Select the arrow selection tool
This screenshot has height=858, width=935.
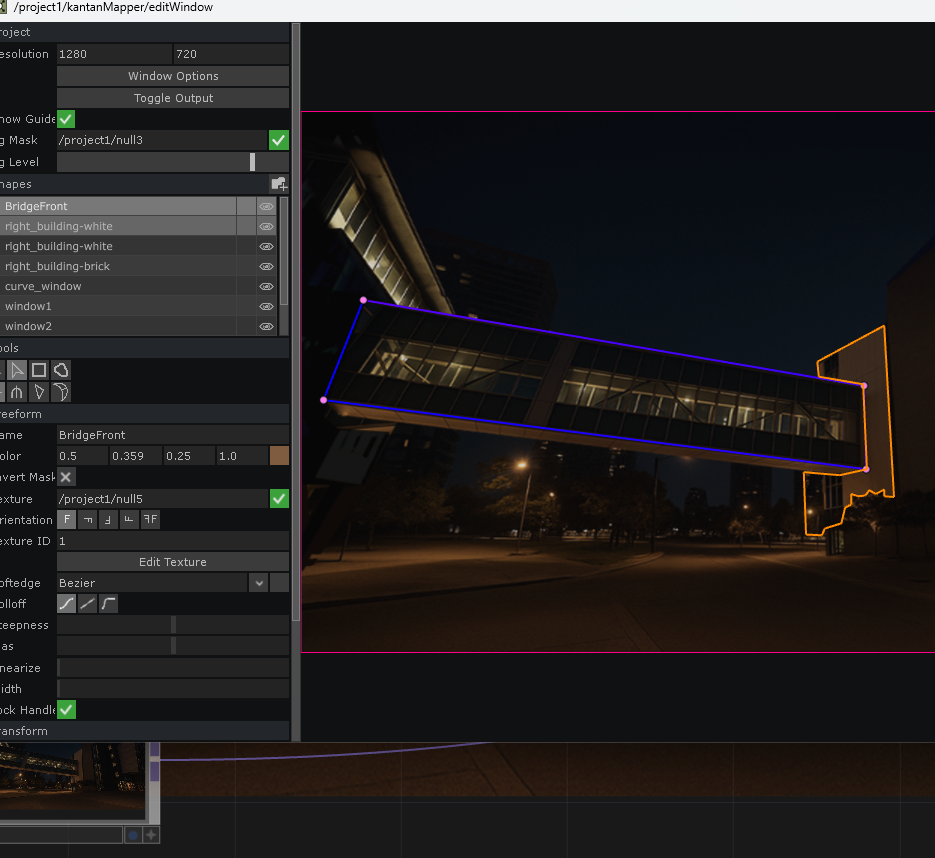pos(15,370)
